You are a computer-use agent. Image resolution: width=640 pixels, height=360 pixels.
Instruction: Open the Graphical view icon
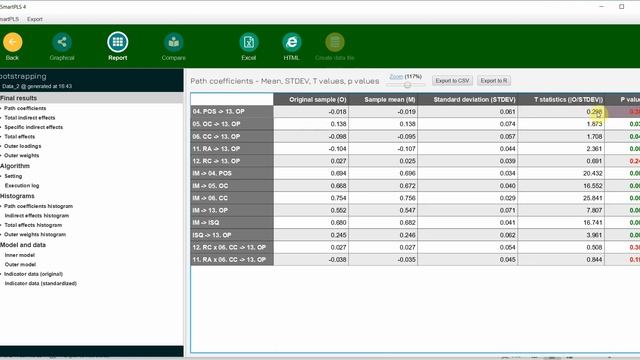coord(62,42)
